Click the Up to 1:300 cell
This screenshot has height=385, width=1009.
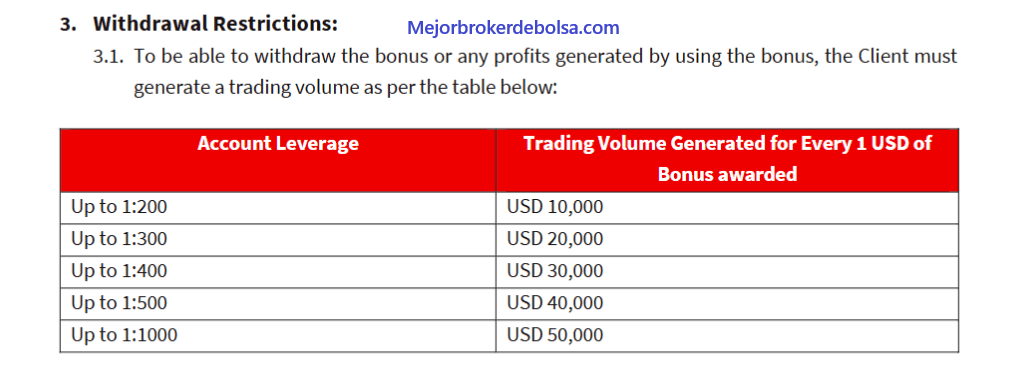(x=278, y=239)
